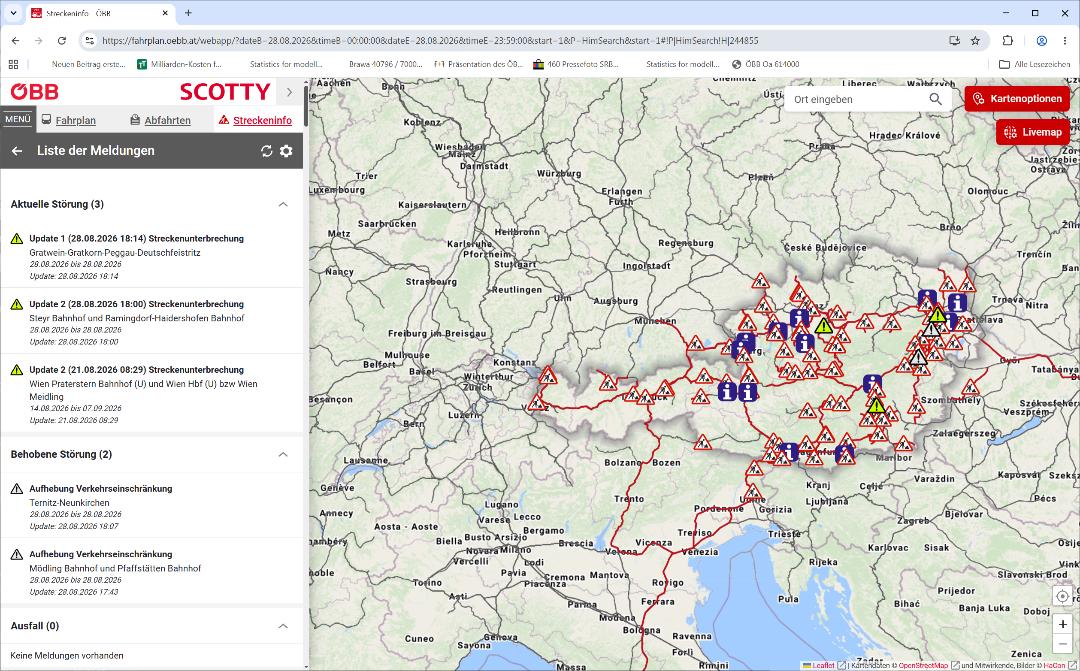Open a new browser tab

tap(188, 12)
